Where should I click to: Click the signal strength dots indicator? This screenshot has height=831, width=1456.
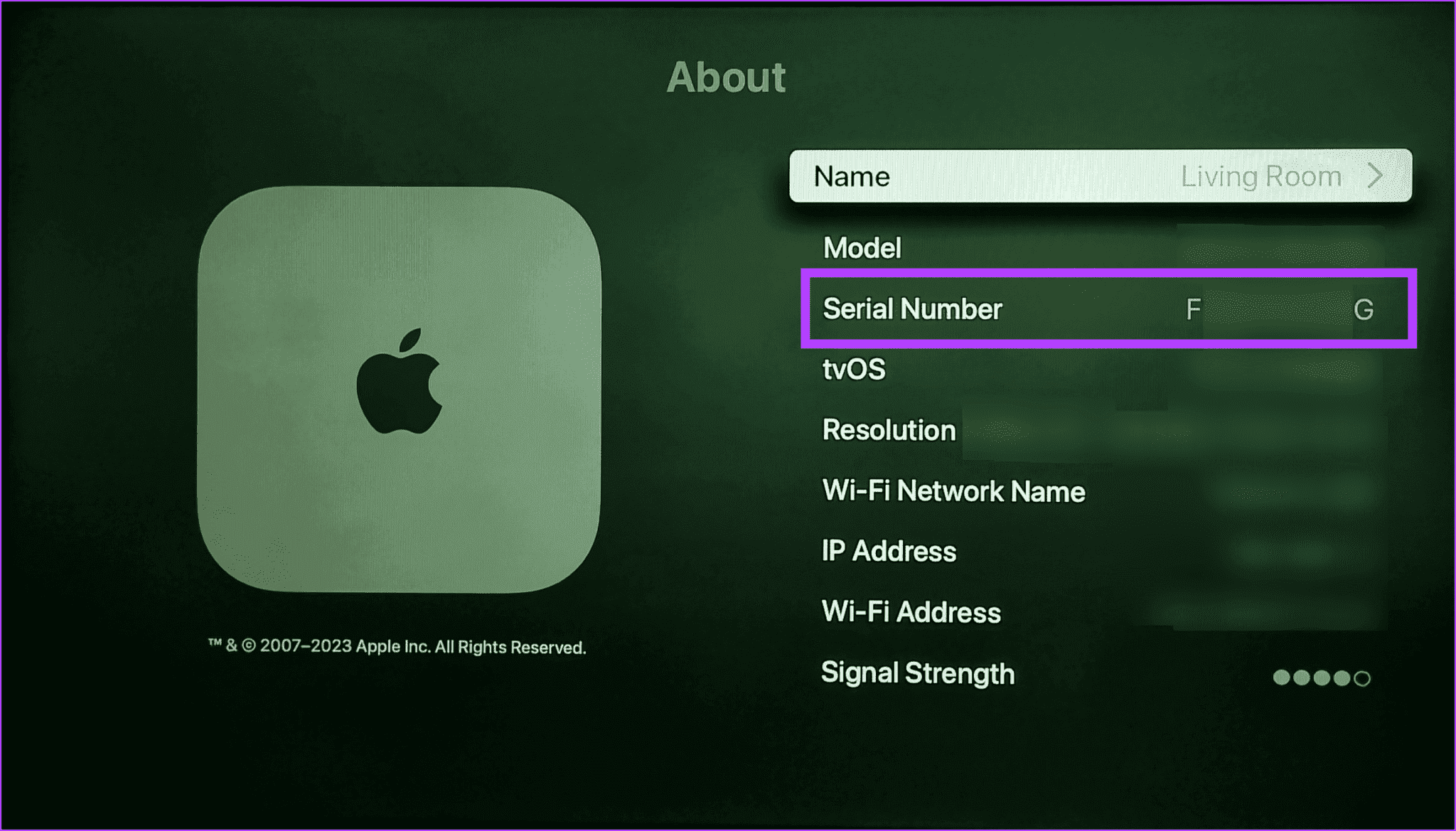[x=1322, y=677]
